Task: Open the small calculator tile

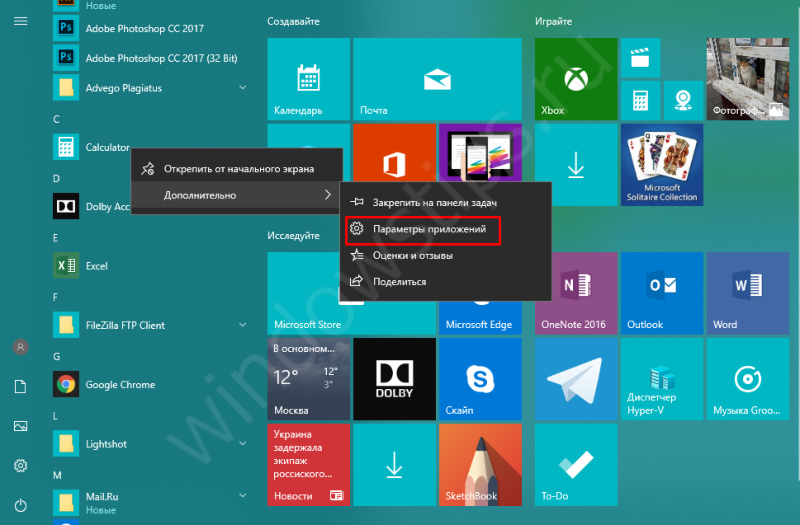Action: pos(640,101)
